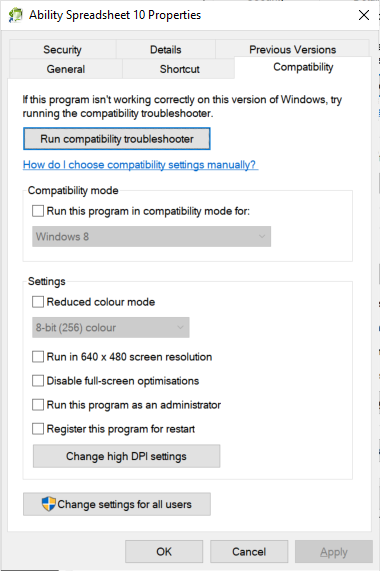Open the choose compatibility settings manually link

point(140,165)
